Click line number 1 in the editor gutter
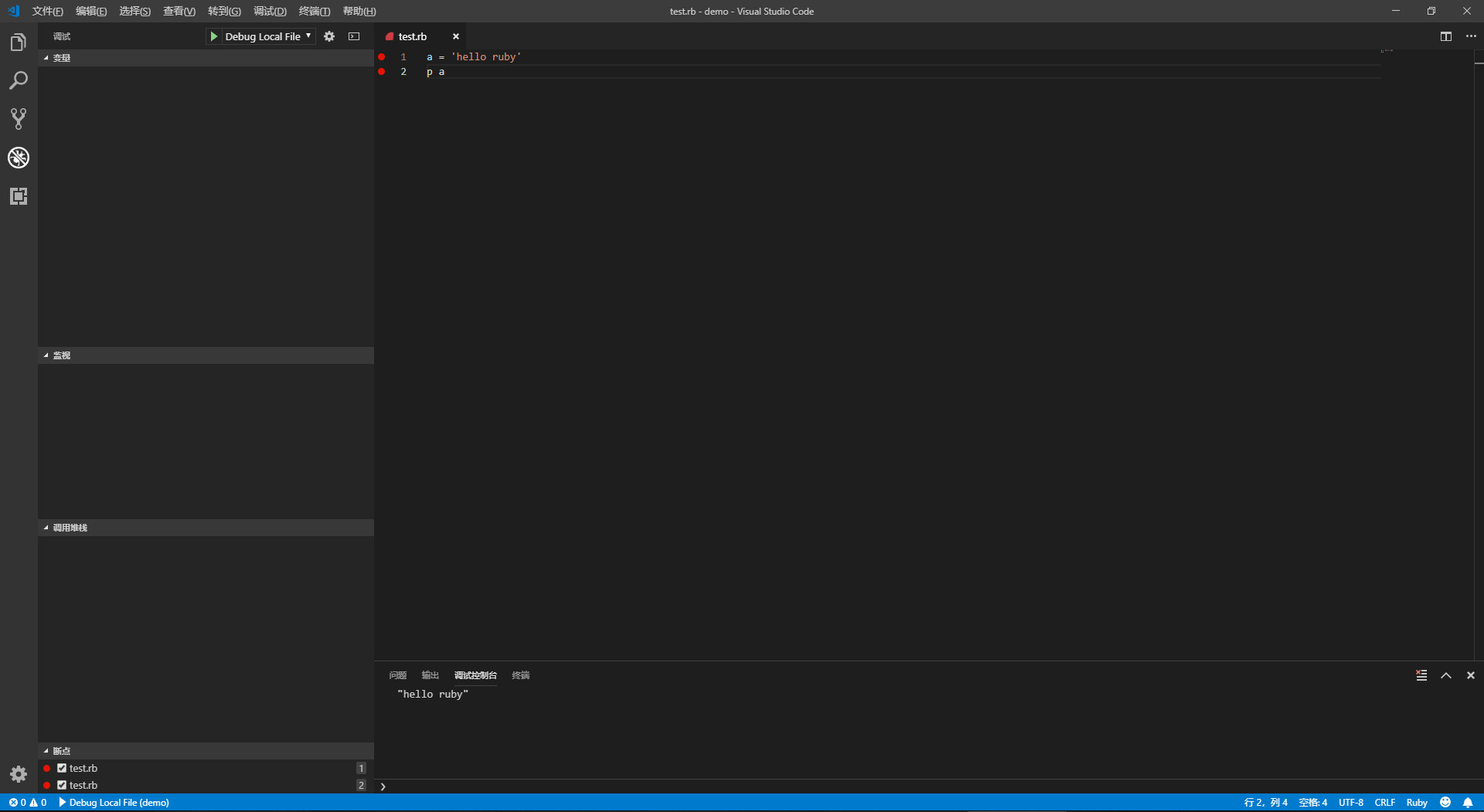 pos(403,57)
